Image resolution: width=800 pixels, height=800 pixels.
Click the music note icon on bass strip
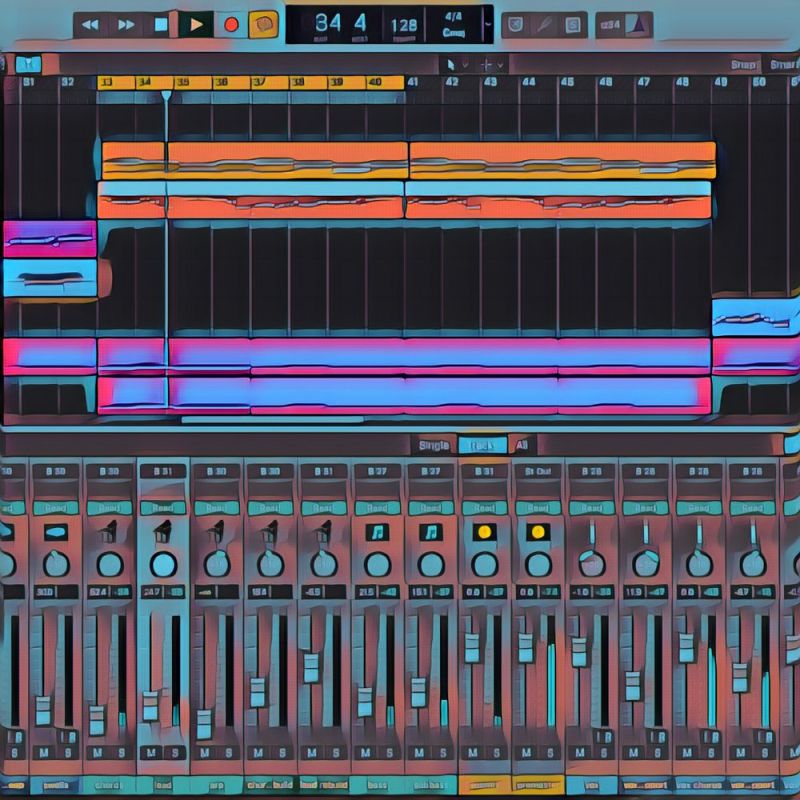point(377,533)
